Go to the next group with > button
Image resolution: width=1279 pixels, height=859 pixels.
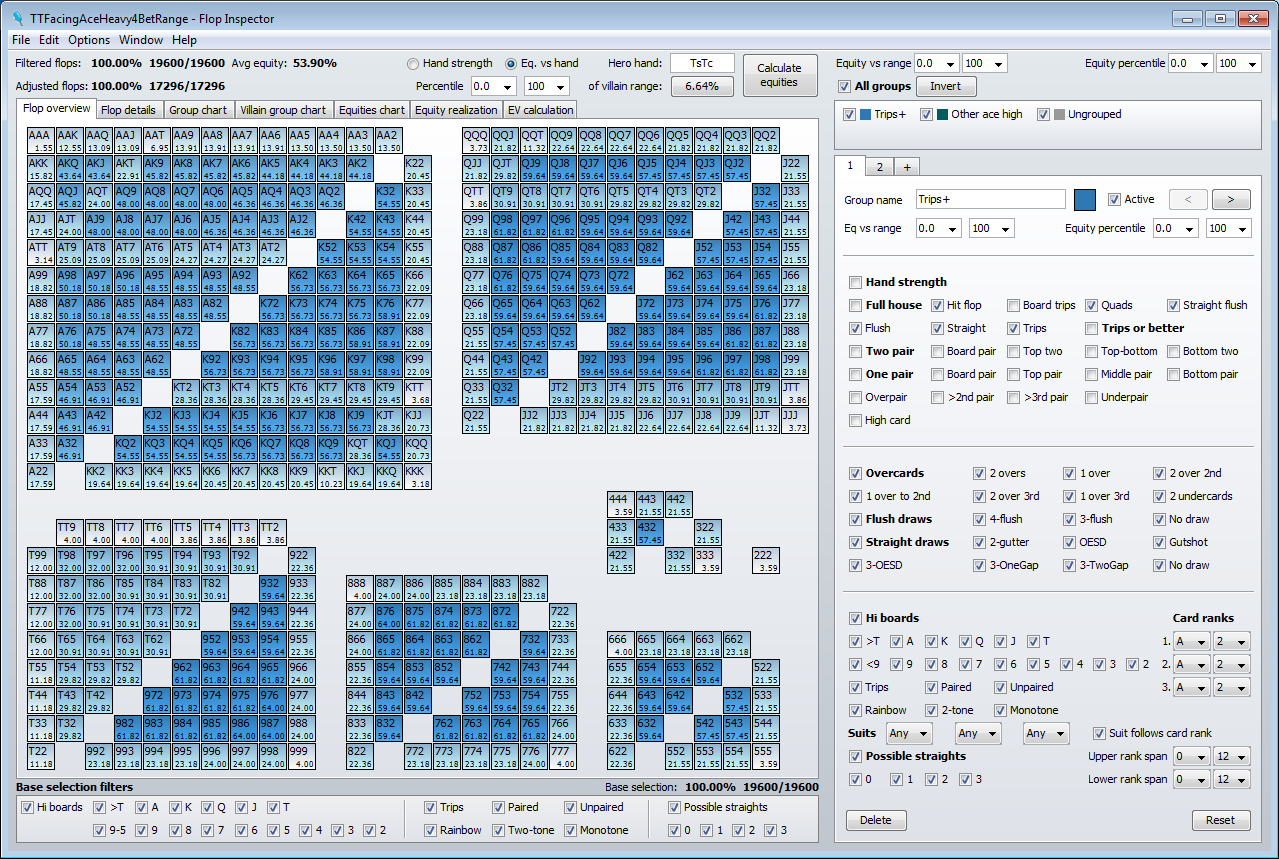[x=1231, y=199]
